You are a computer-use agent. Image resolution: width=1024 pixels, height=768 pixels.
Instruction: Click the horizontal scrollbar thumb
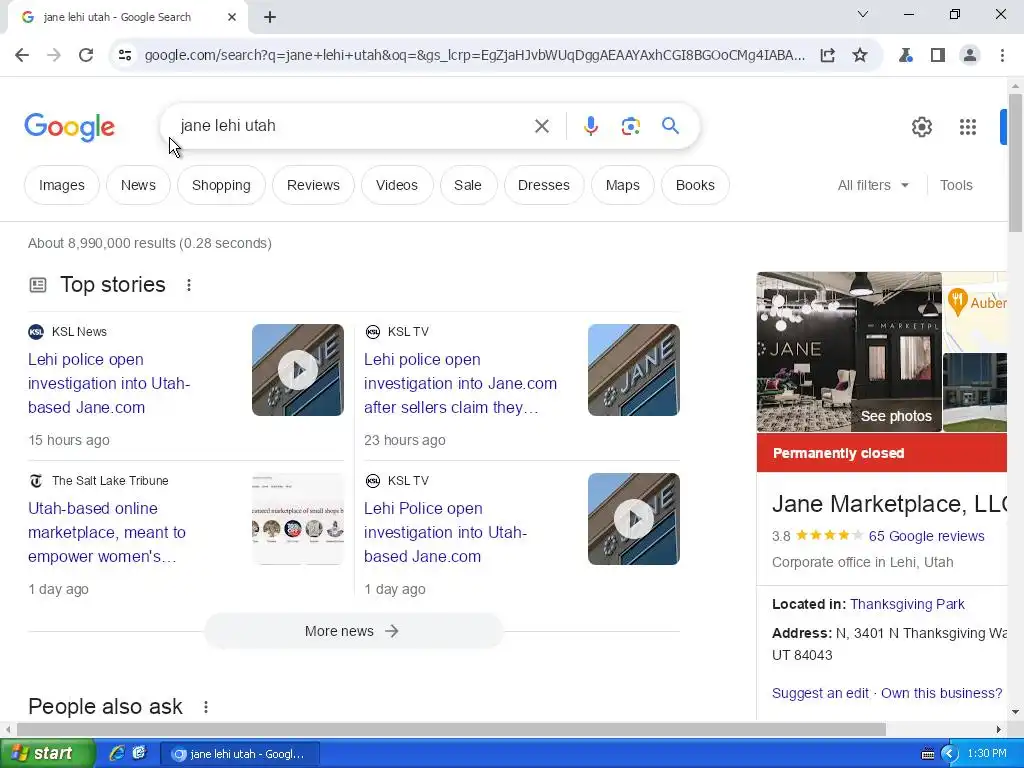coord(451,729)
